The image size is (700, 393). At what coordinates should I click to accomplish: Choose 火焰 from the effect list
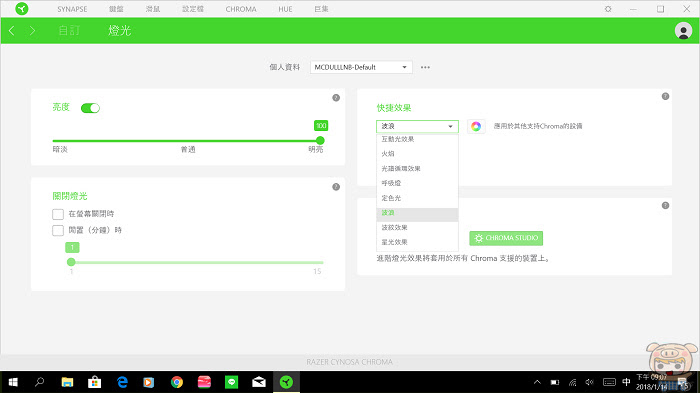tap(417, 154)
